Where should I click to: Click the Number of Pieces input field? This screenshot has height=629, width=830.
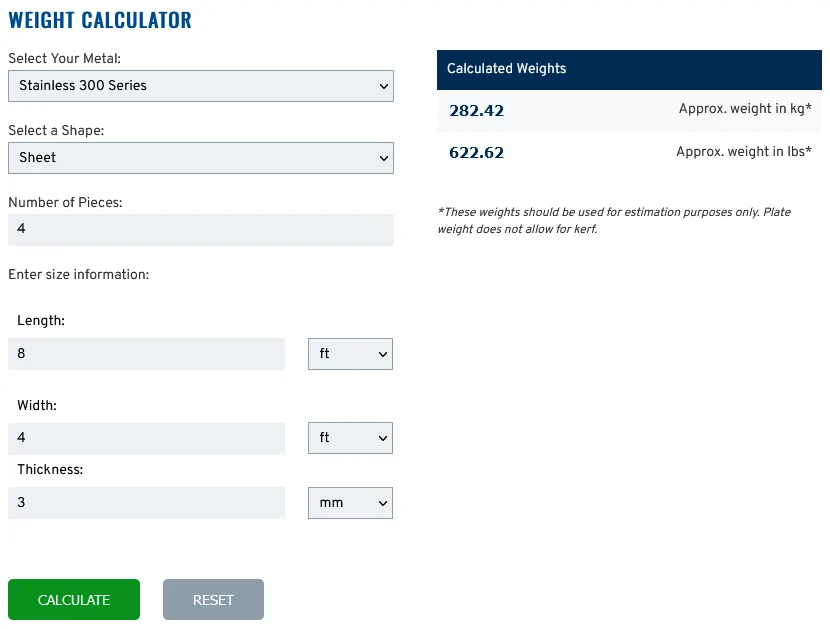coord(201,230)
